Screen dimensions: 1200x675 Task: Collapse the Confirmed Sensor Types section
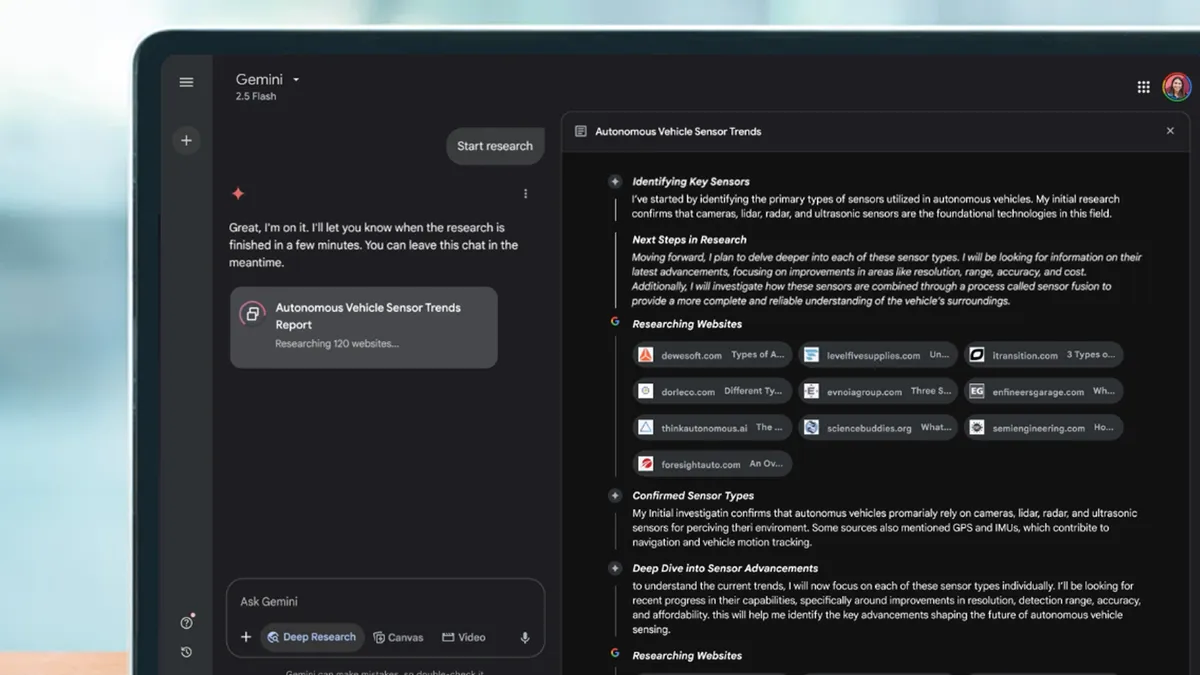pyautogui.click(x=615, y=496)
